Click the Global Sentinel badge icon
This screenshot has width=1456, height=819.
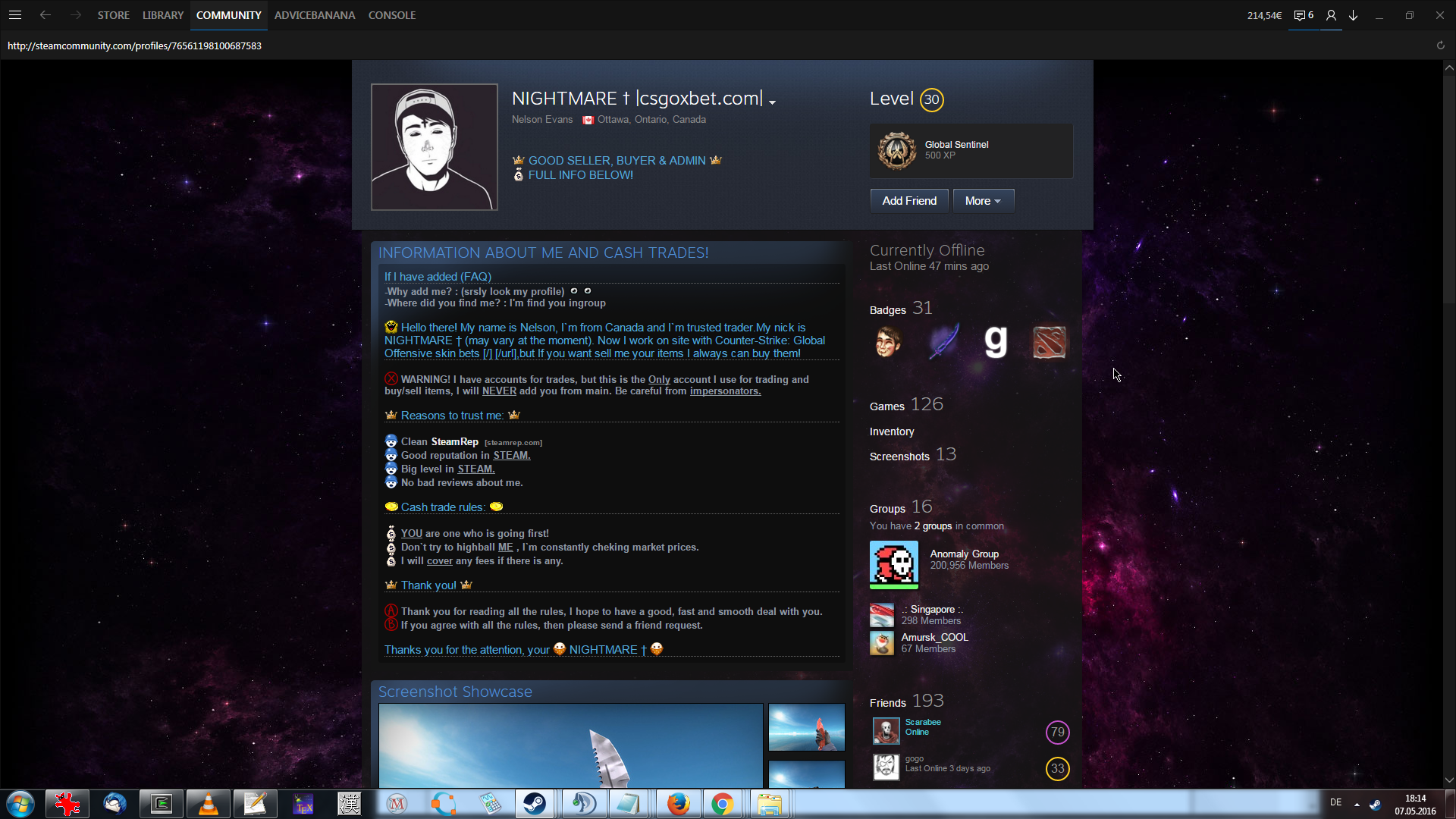pyautogui.click(x=896, y=150)
